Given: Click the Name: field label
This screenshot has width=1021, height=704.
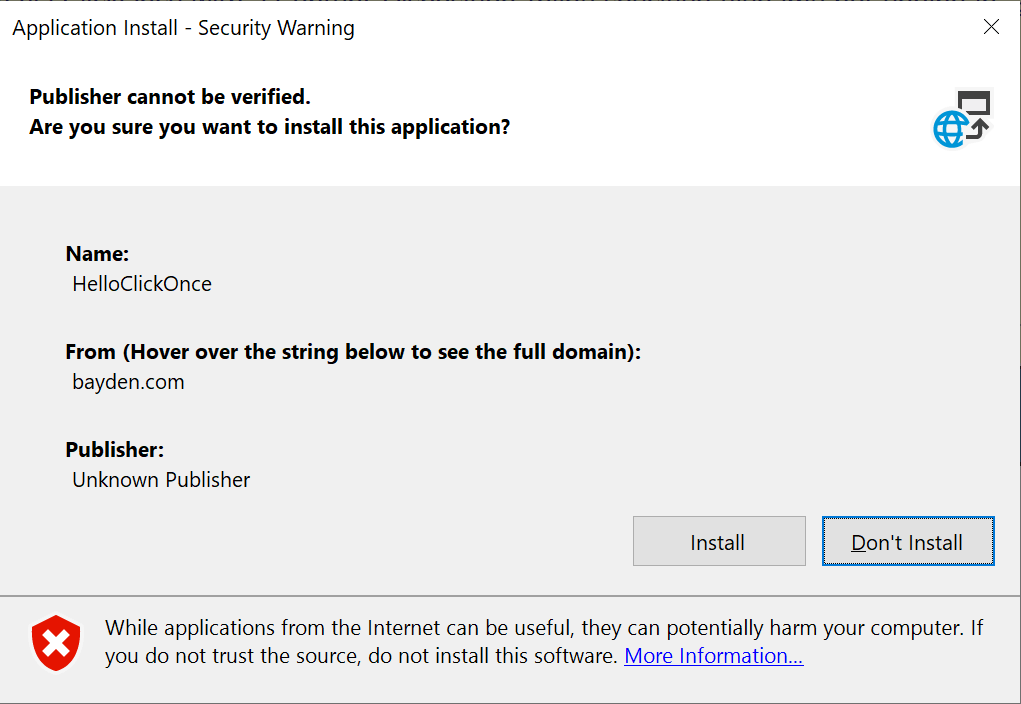Looking at the screenshot, I should click(97, 254).
